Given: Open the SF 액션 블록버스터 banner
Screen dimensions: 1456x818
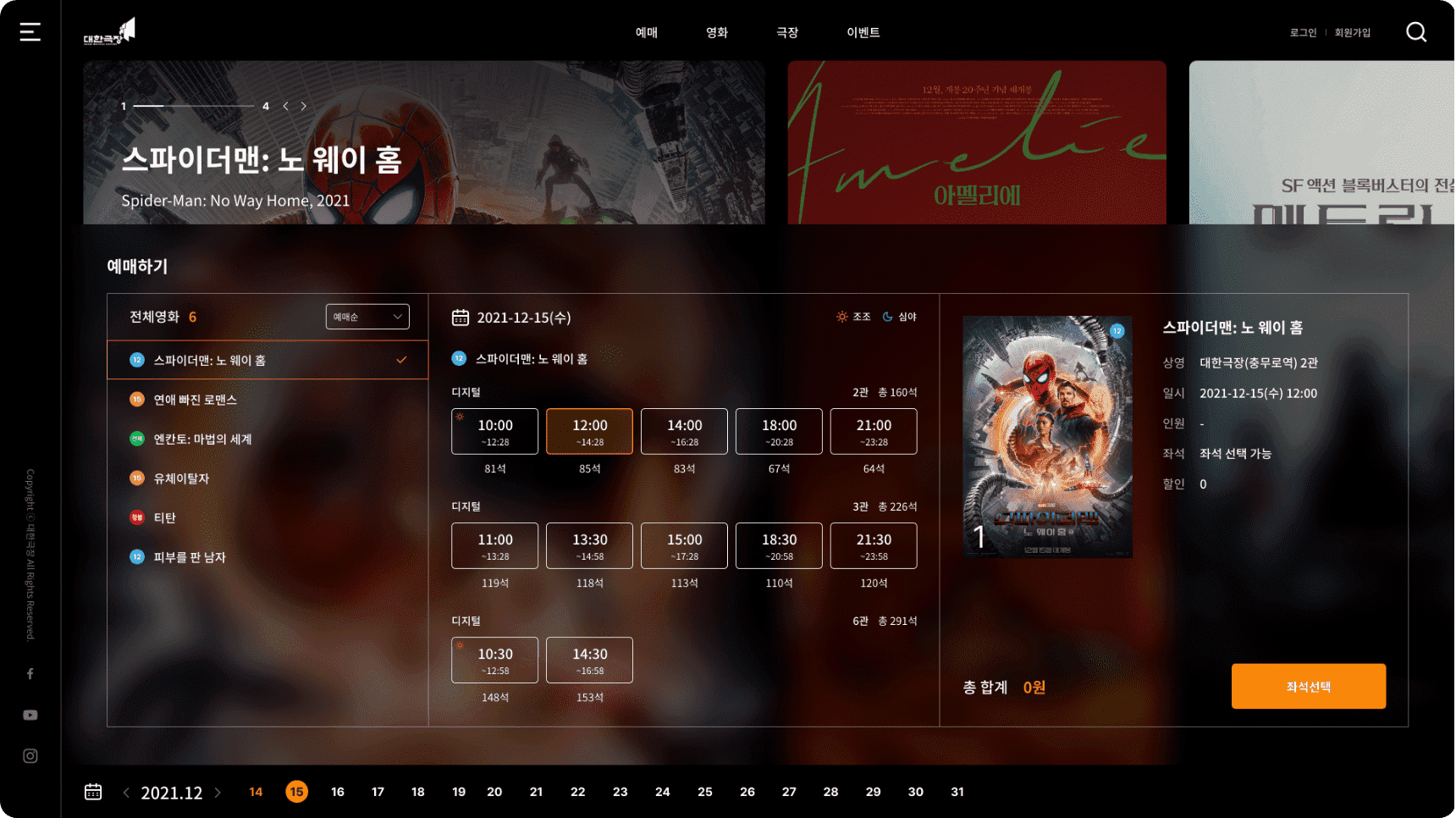Looking at the screenshot, I should pyautogui.click(x=1321, y=142).
